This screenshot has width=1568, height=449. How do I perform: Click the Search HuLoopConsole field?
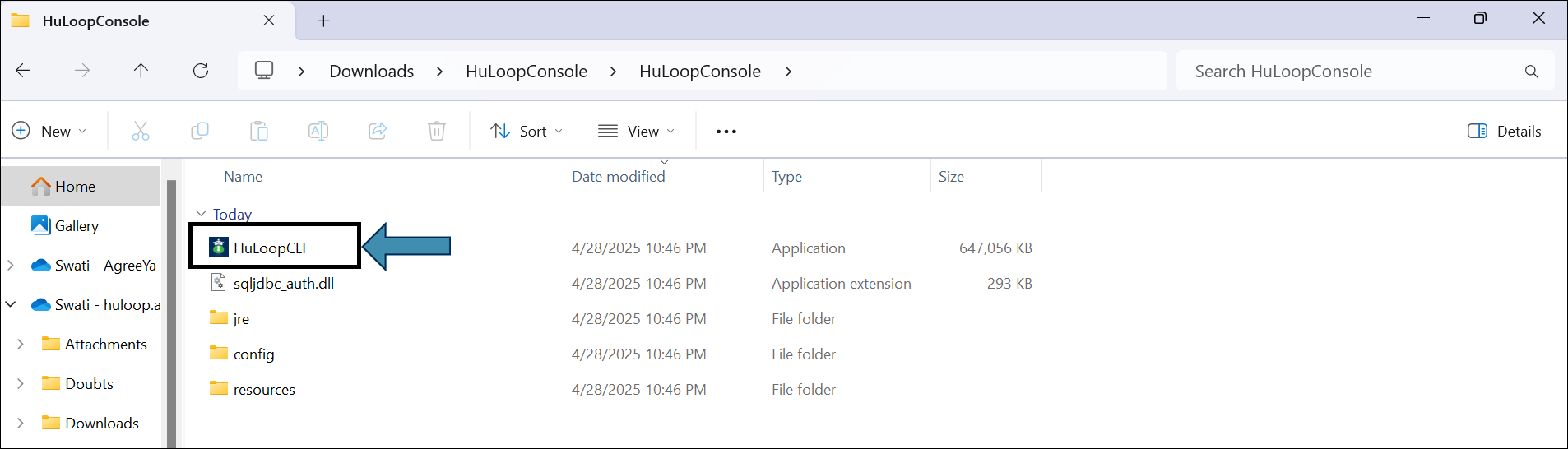click(1349, 72)
